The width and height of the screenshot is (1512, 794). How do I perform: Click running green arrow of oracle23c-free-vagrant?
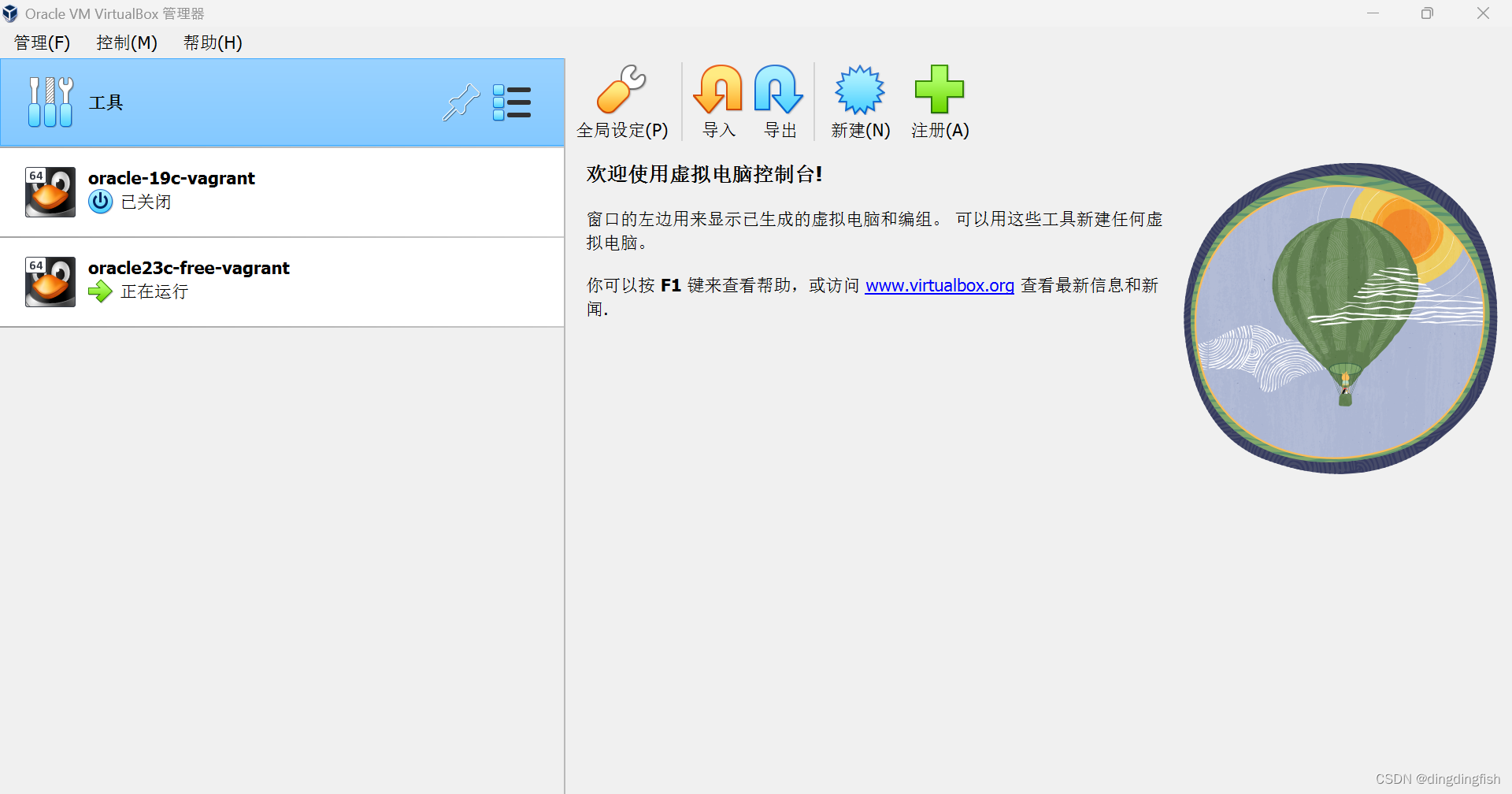pos(100,291)
